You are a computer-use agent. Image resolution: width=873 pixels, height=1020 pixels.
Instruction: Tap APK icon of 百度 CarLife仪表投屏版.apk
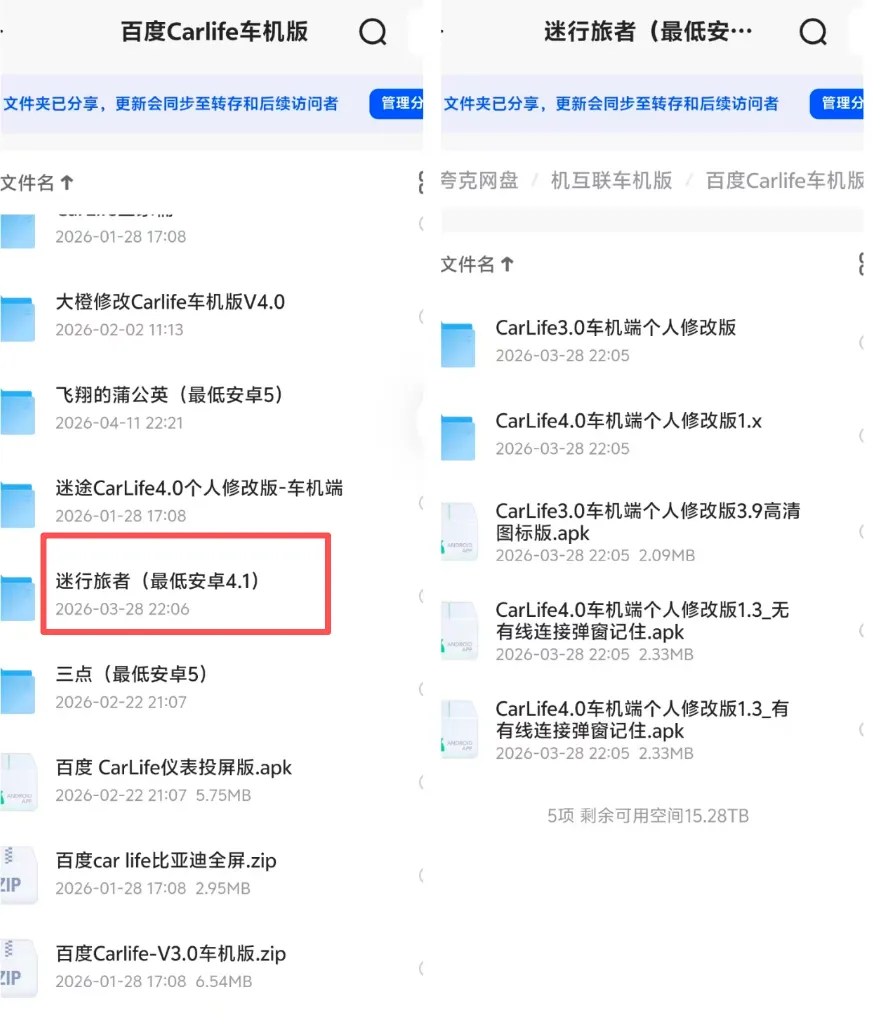18,782
